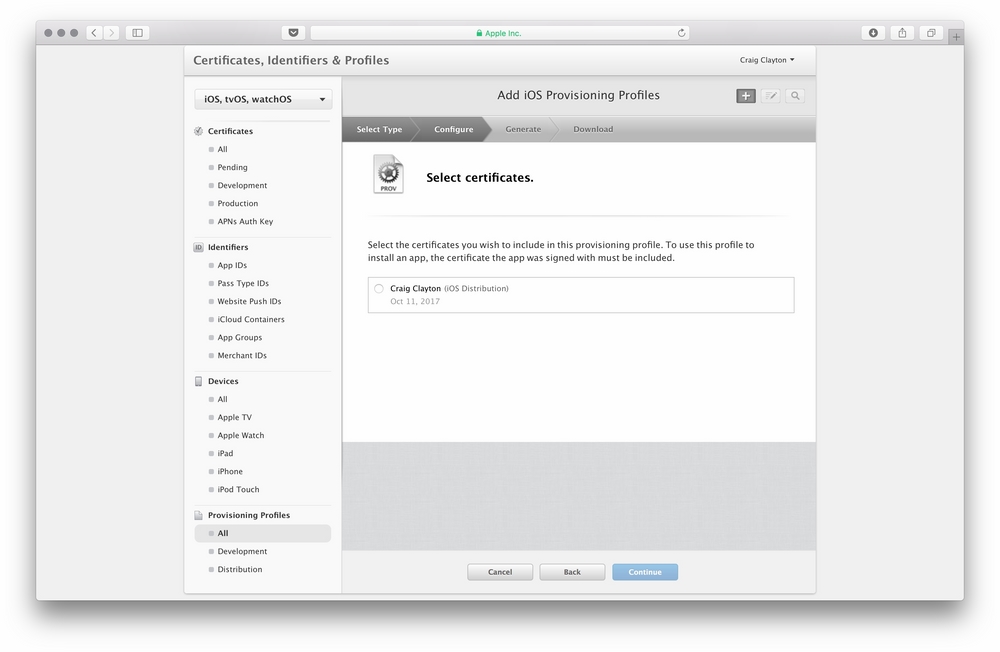This screenshot has width=1000, height=652.
Task: Click the Certificates section icon
Action: [198, 131]
